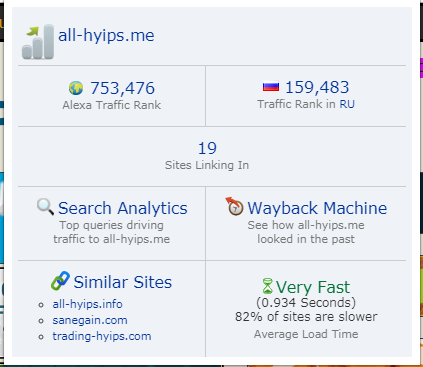The height and width of the screenshot is (367, 423).
Task: Click the Wayback Machine clock icon
Action: tap(234, 206)
